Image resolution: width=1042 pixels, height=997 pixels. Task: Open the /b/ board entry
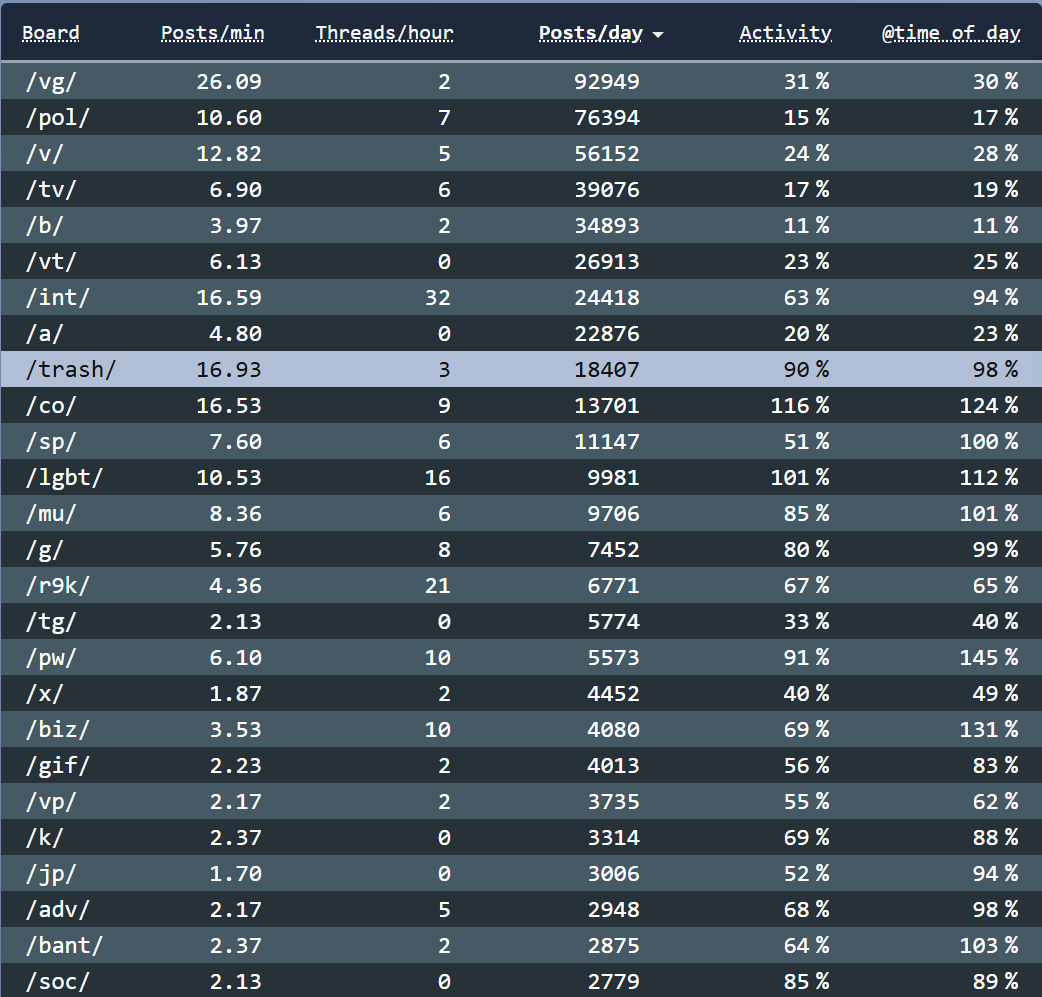[x=44, y=225]
